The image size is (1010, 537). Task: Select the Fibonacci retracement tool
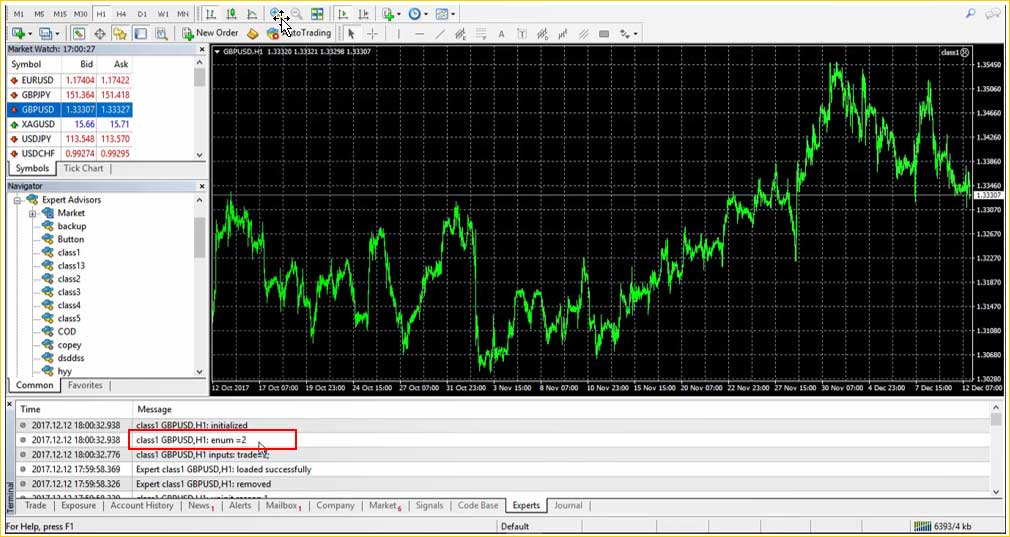click(x=481, y=33)
